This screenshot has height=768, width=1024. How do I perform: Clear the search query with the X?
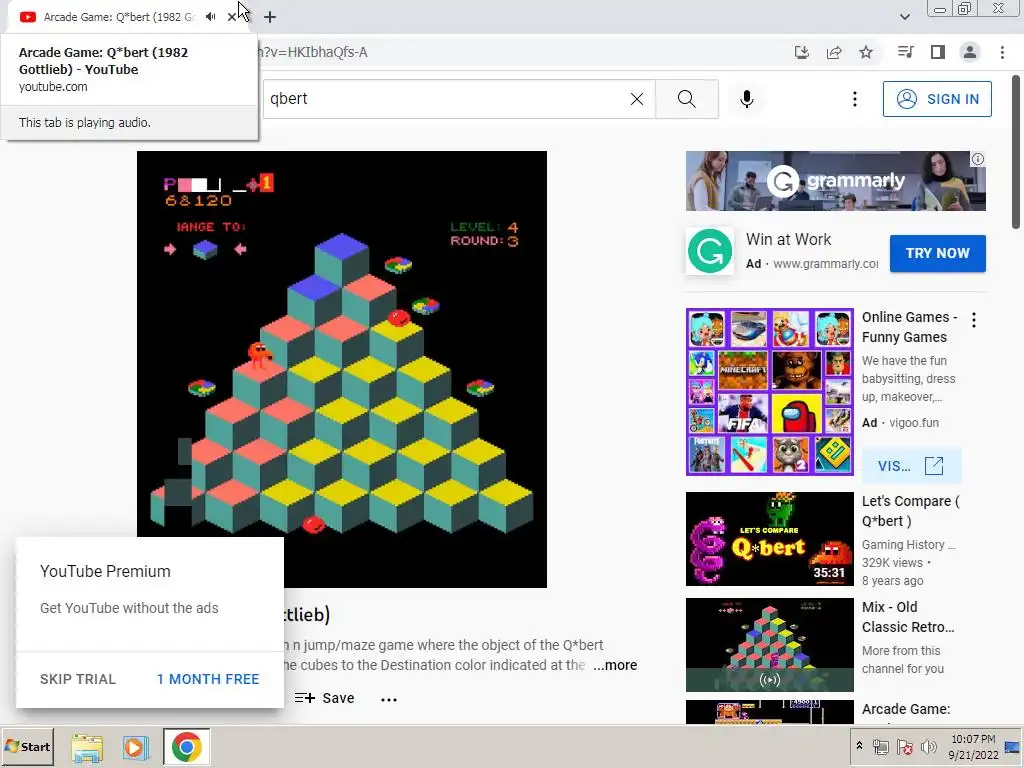[x=637, y=99]
